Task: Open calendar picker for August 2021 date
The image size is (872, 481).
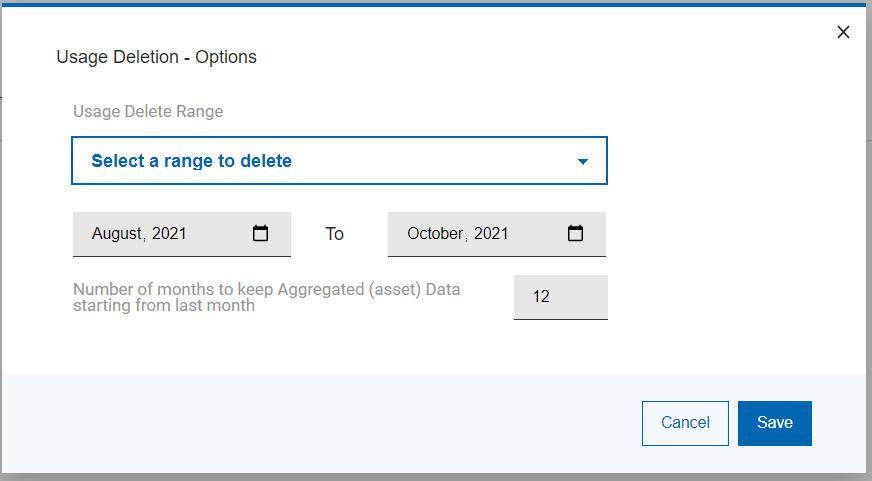Action: (x=261, y=234)
